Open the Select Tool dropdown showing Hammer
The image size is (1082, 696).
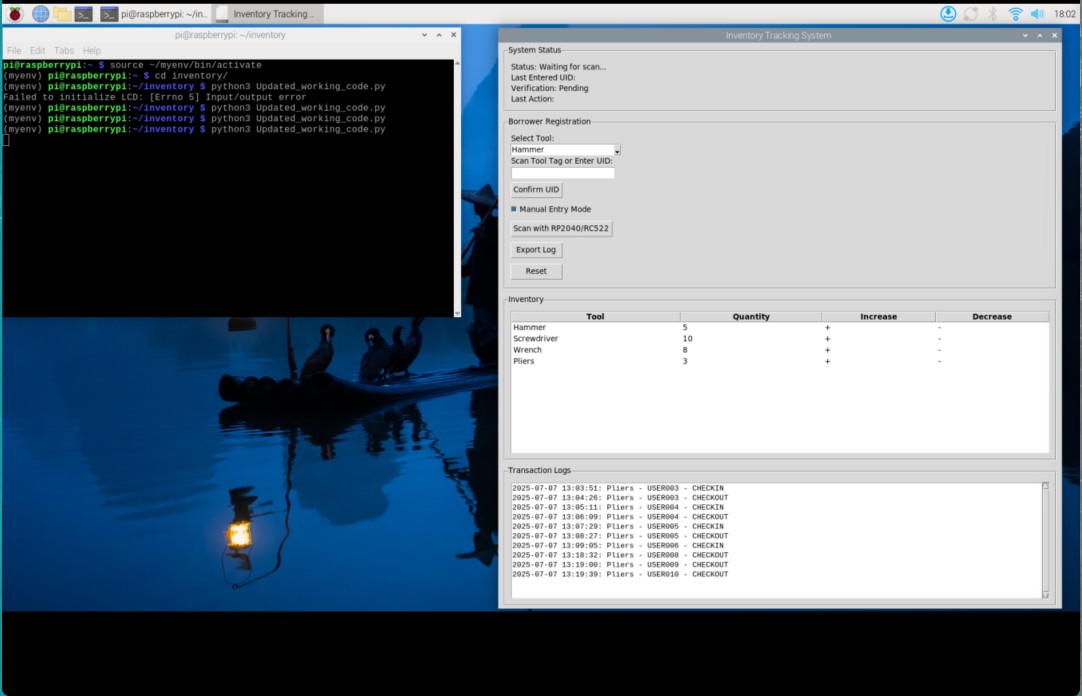(565, 150)
